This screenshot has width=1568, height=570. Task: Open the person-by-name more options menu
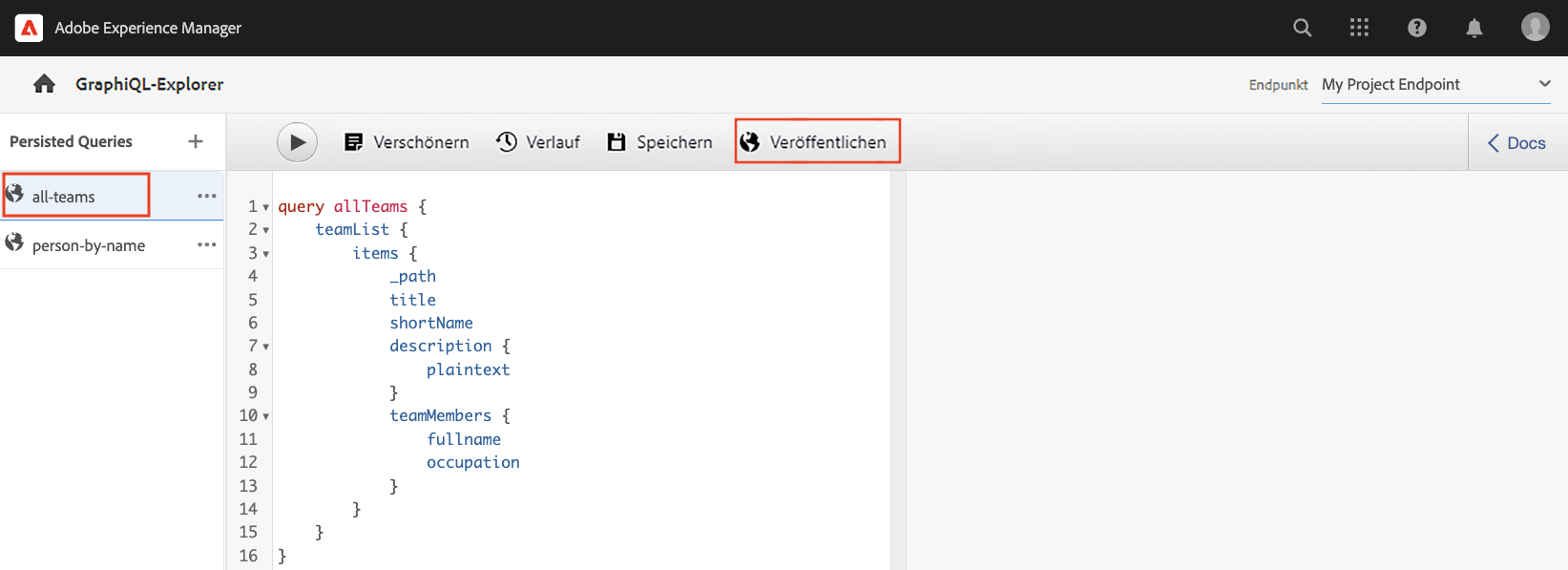tap(207, 244)
